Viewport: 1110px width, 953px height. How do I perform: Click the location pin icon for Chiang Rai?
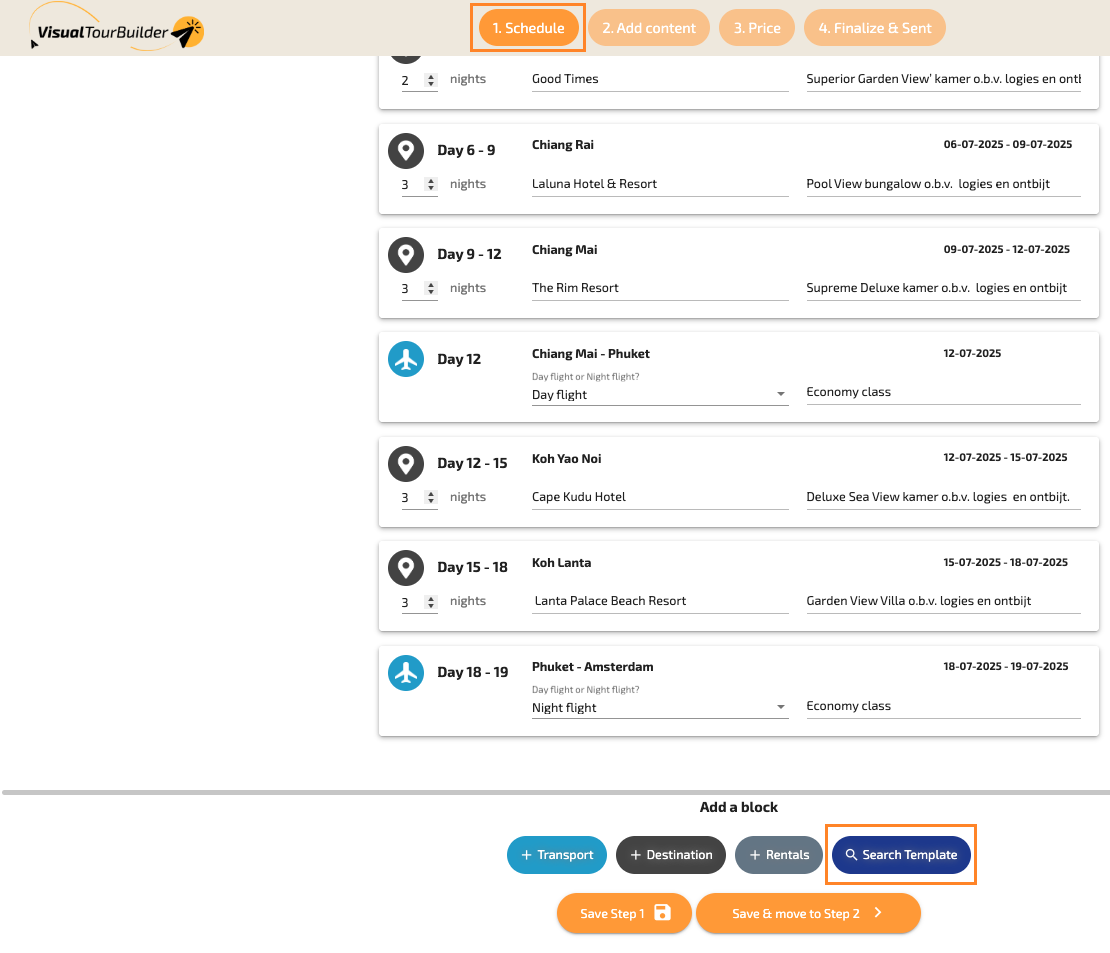406,151
